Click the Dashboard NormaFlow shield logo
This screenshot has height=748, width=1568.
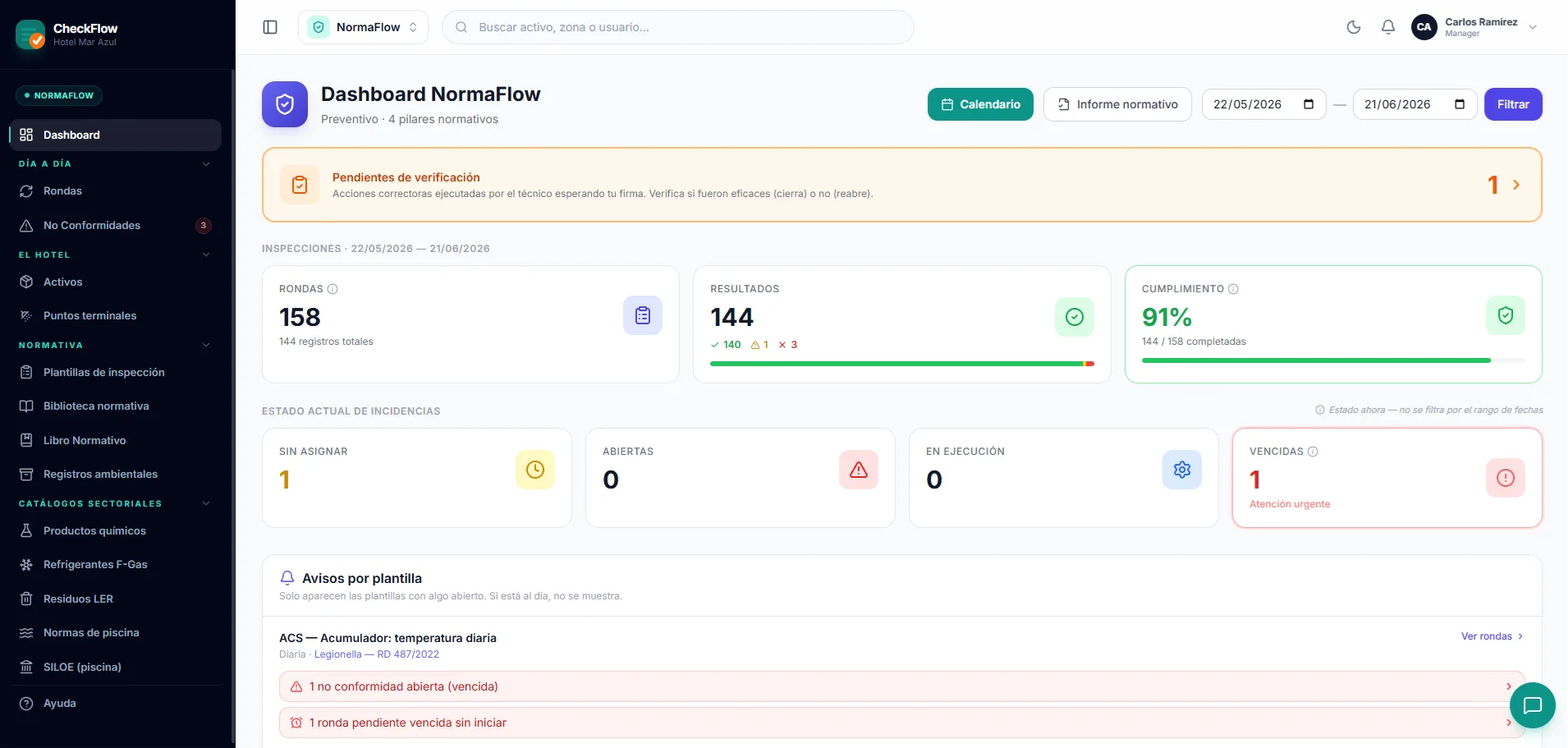285,104
